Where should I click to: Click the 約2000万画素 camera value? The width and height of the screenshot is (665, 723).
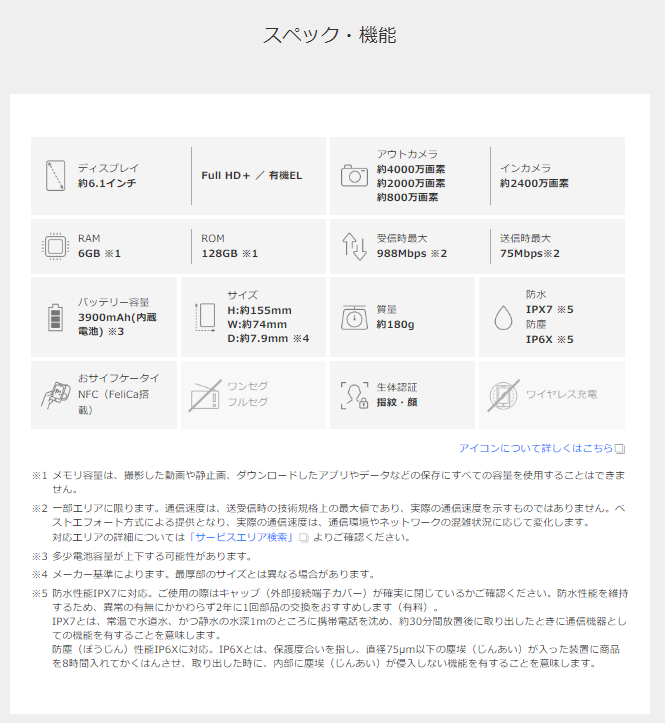(x=411, y=183)
